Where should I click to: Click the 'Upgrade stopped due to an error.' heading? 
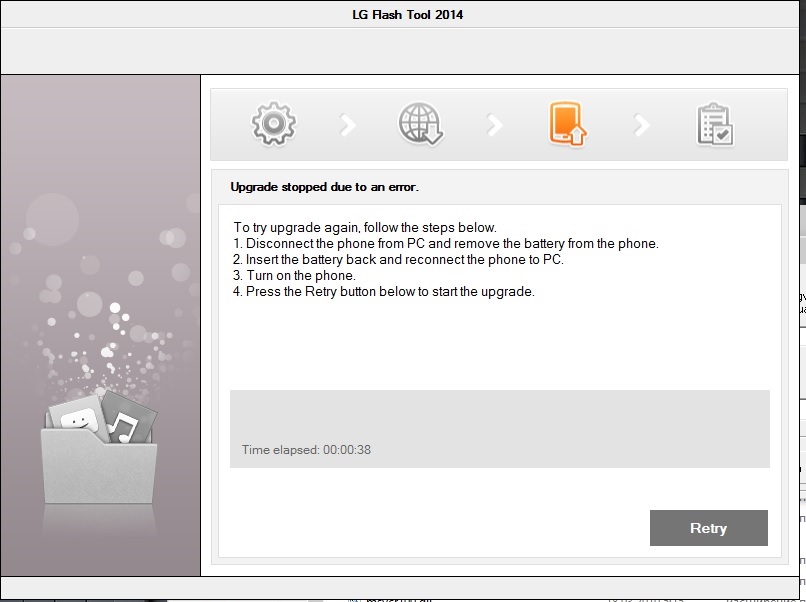[324, 187]
